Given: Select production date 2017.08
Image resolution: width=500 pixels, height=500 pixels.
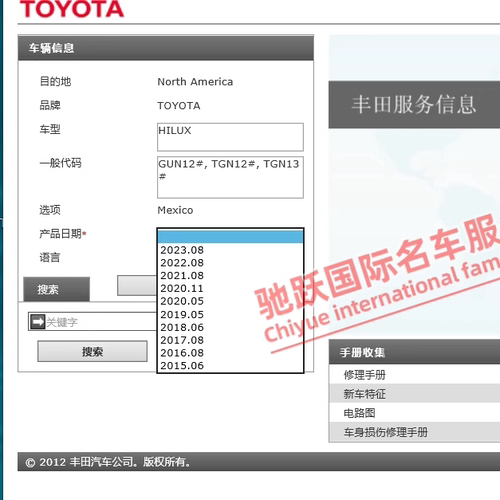Looking at the screenshot, I should click(x=230, y=340).
